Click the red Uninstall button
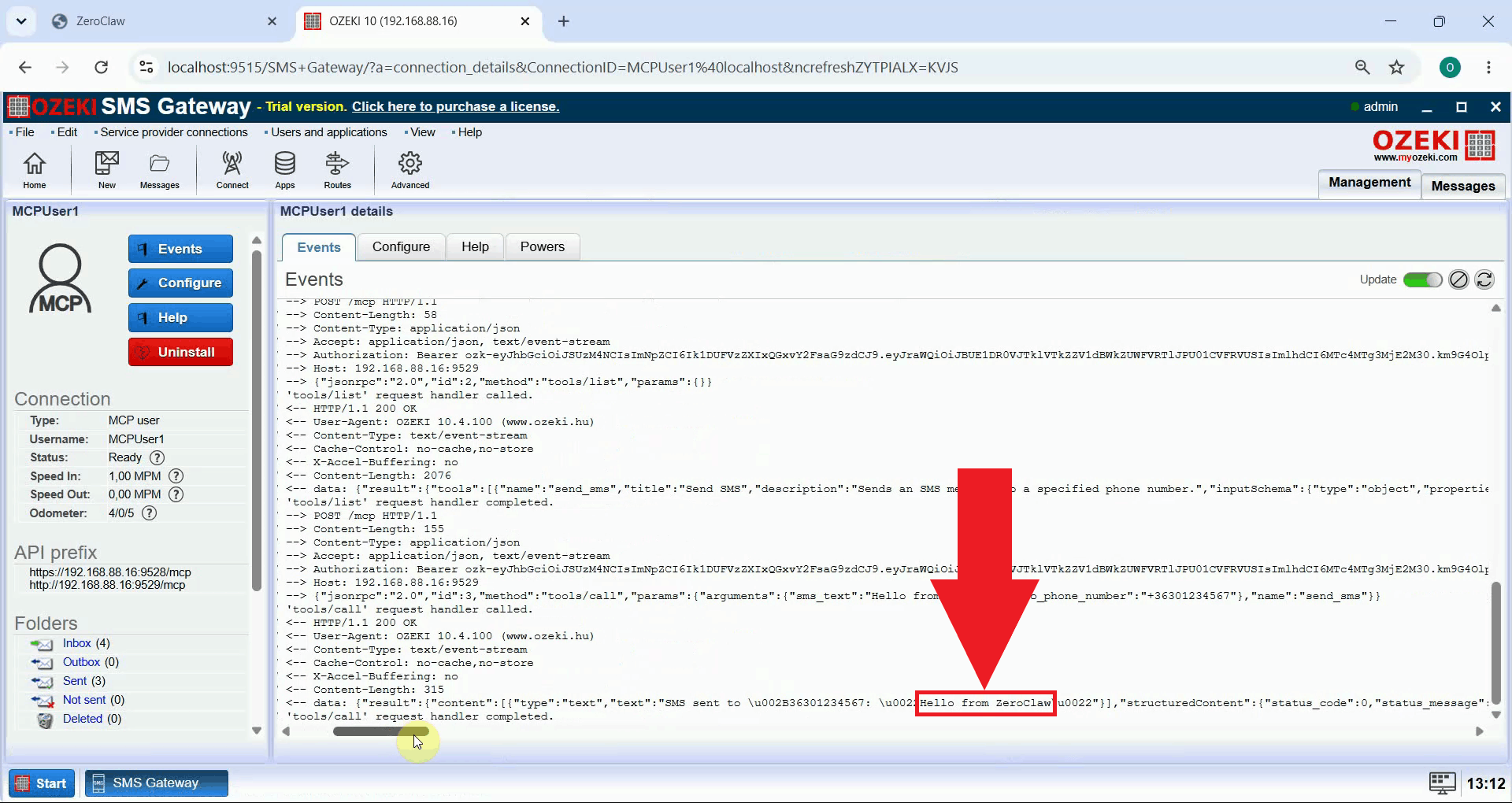 180,352
